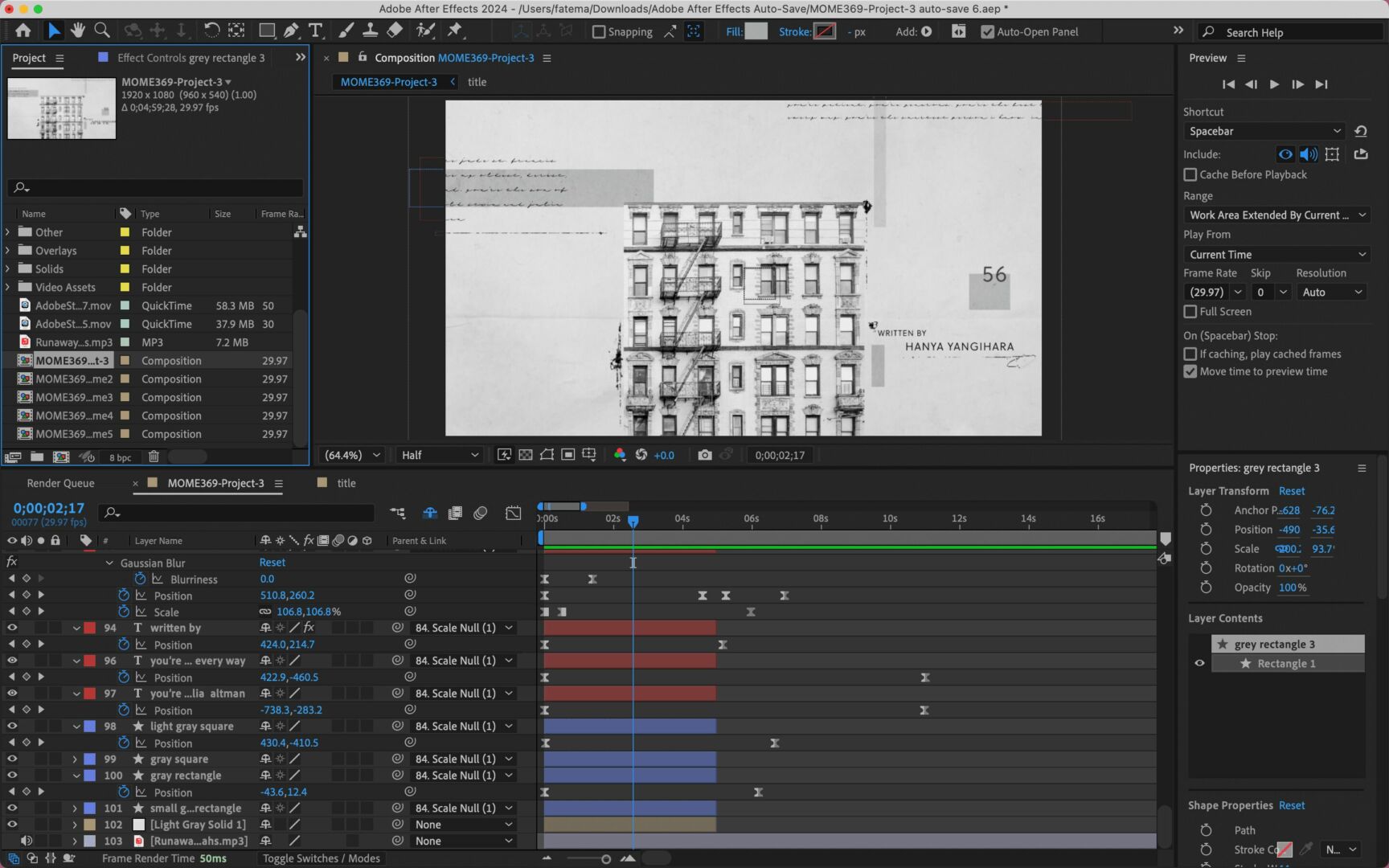Click Toggle Switches / Modes button
Viewport: 1389px width, 868px height.
(x=321, y=858)
